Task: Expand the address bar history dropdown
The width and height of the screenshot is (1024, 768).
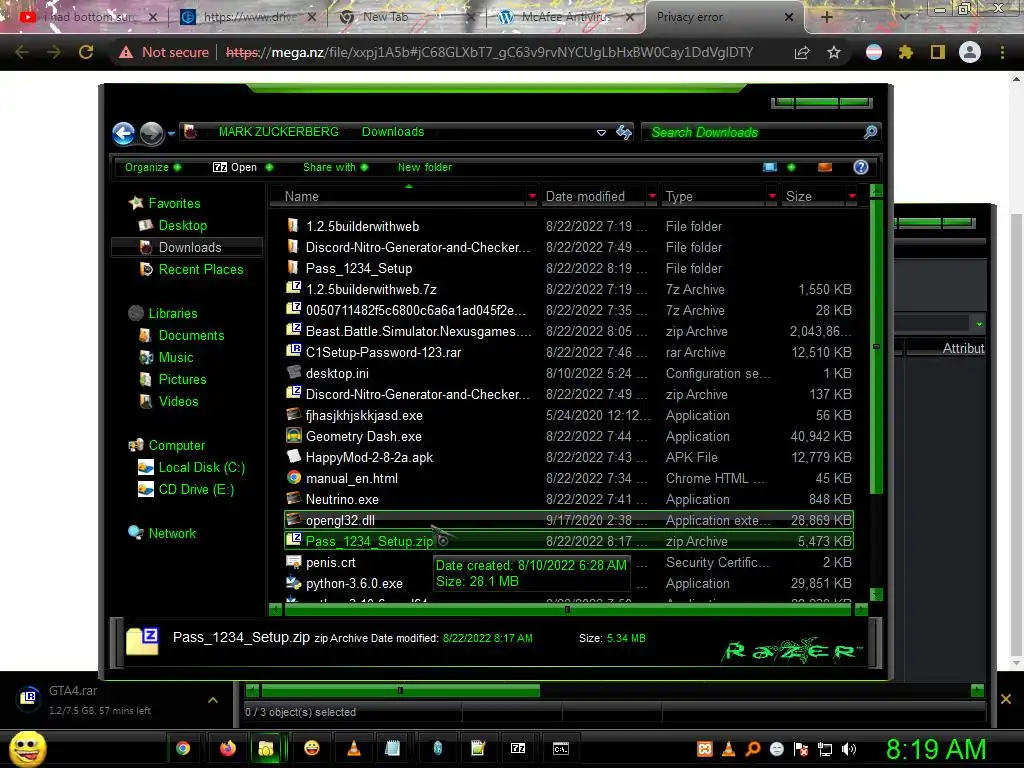Action: tap(601, 133)
